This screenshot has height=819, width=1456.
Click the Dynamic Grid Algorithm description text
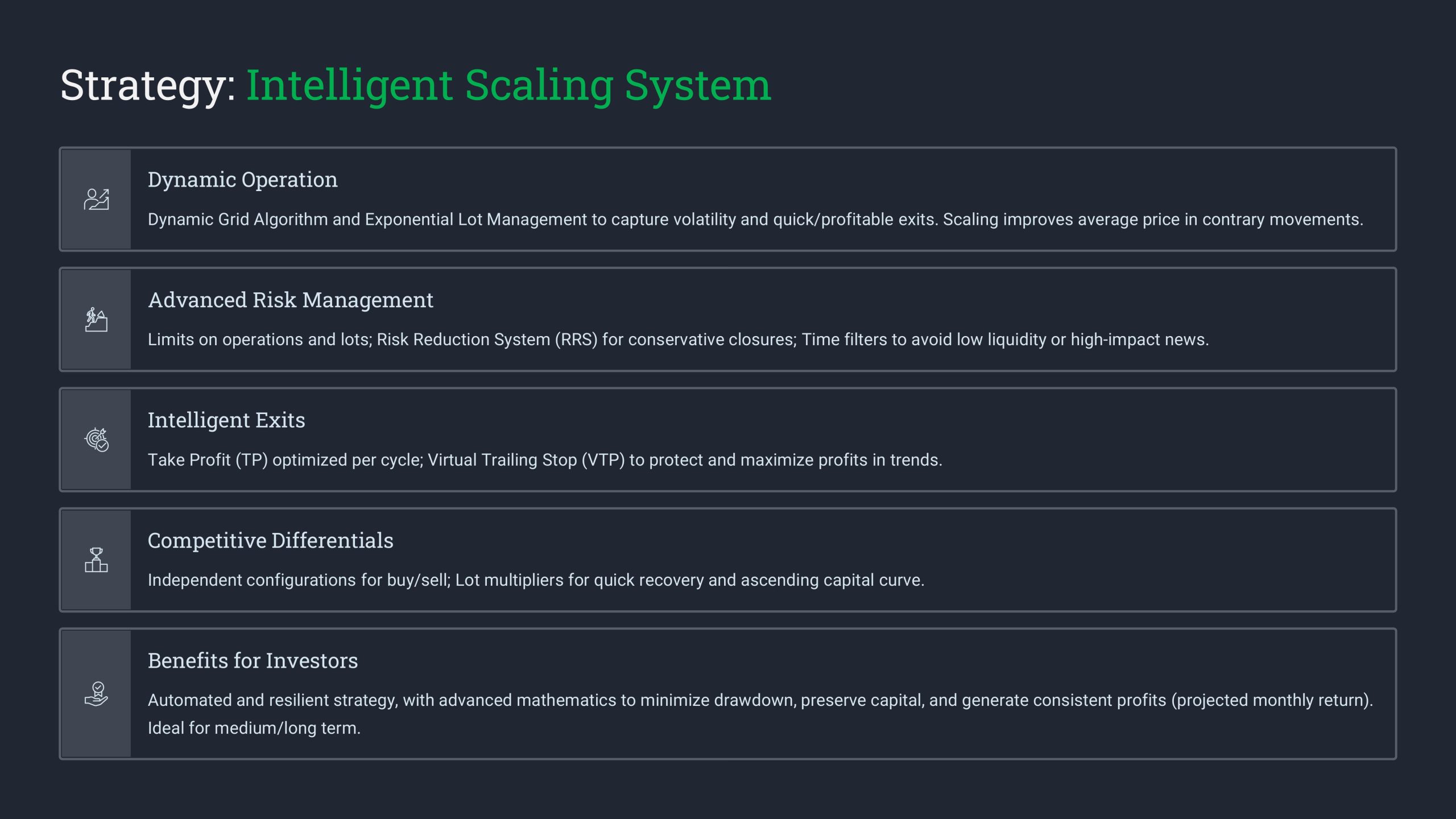coord(755,220)
